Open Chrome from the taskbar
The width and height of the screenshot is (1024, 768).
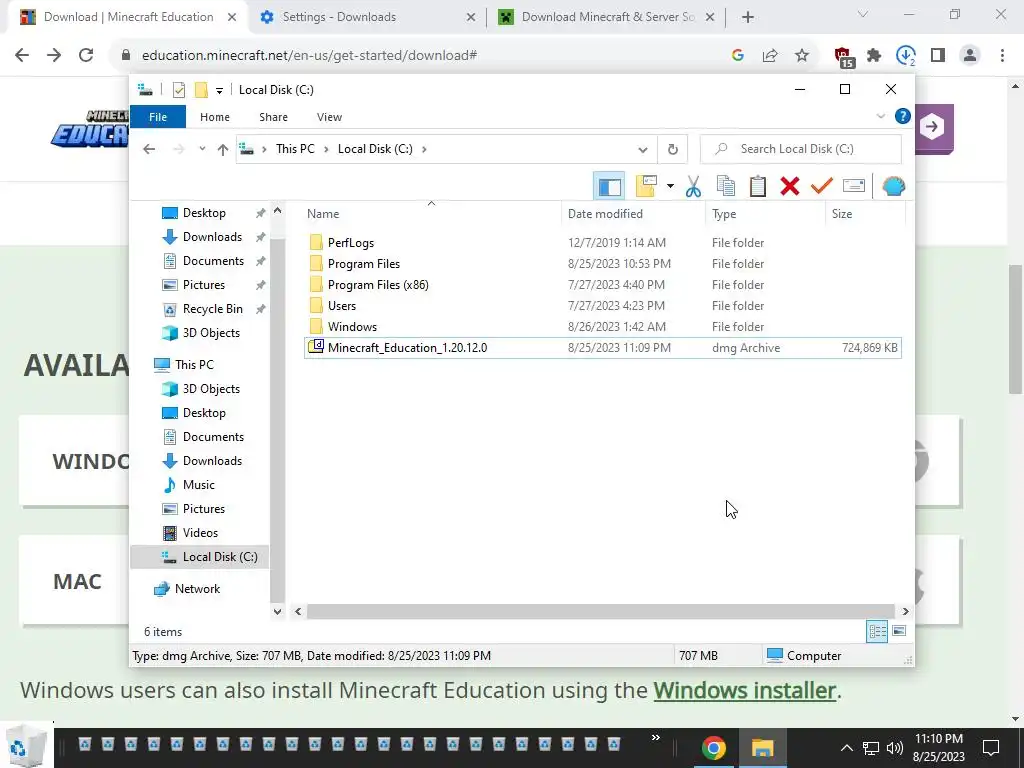pyautogui.click(x=714, y=748)
